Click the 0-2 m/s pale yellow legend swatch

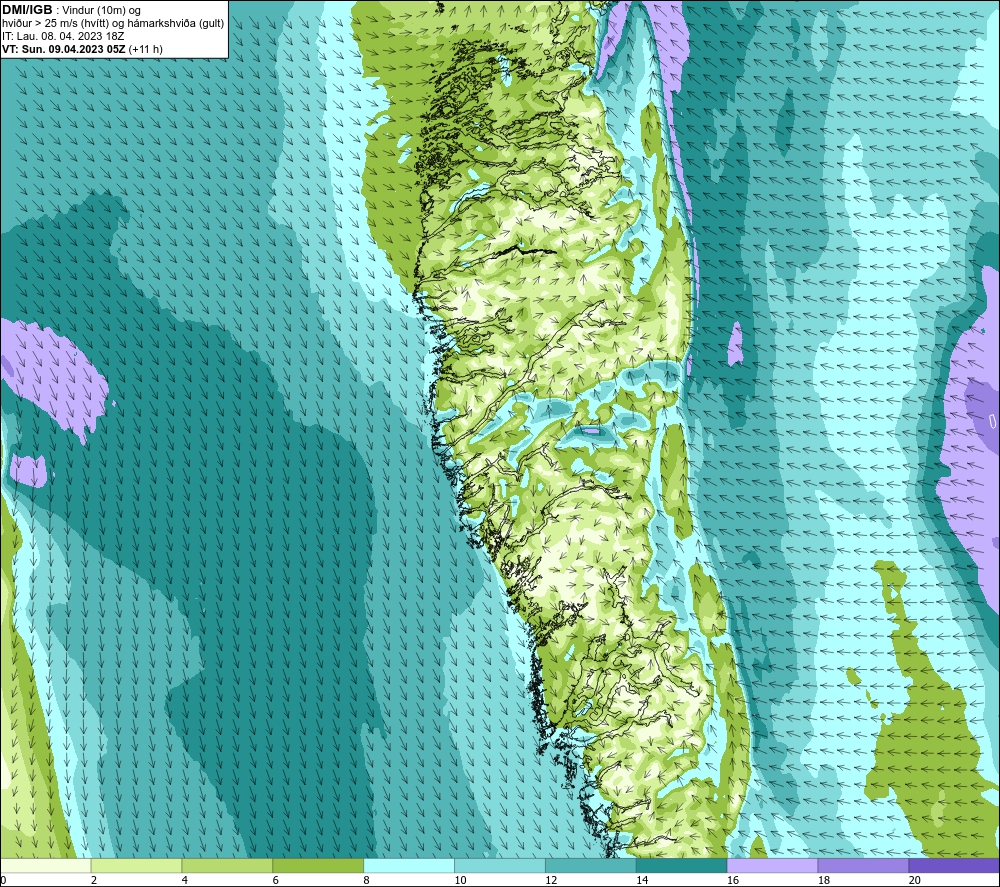pyautogui.click(x=46, y=865)
